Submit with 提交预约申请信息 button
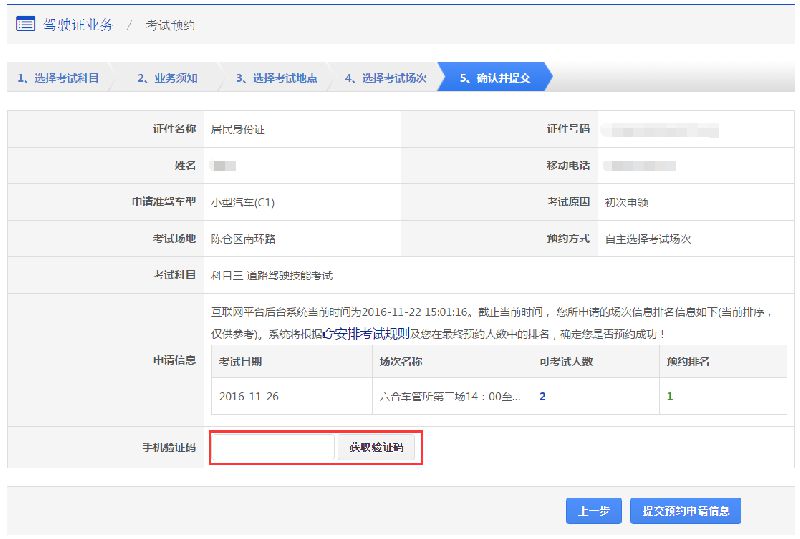This screenshot has height=539, width=800. pos(685,511)
